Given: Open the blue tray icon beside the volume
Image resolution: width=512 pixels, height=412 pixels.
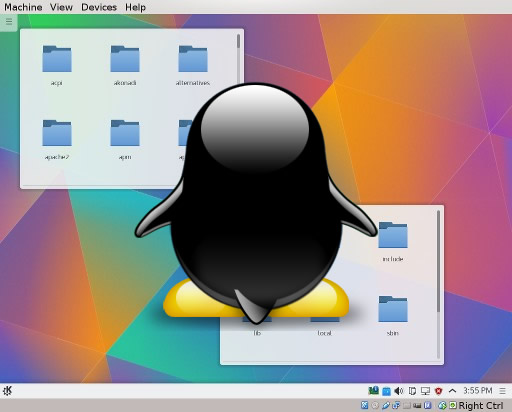Looking at the screenshot, I should pyautogui.click(x=386, y=391).
